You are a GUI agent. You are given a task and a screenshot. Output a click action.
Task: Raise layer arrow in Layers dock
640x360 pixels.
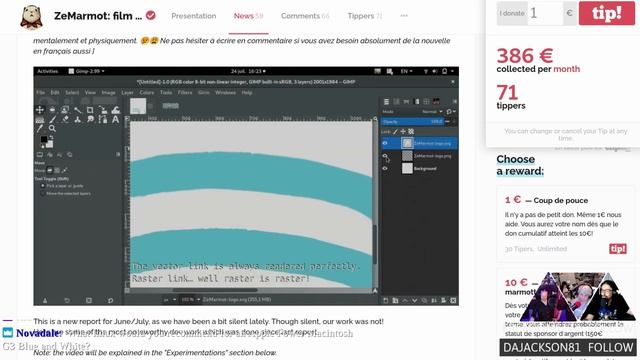click(405, 300)
